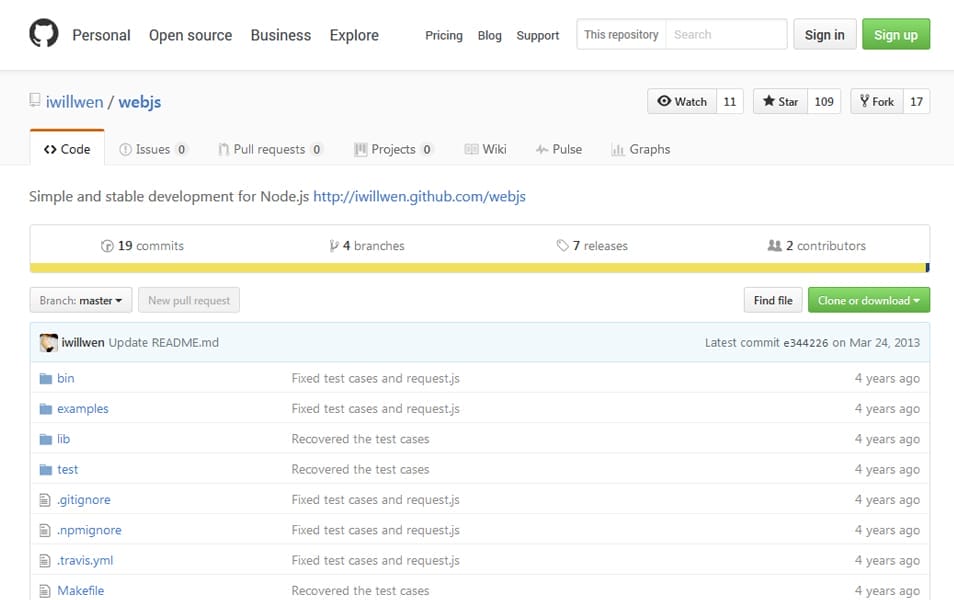
Task: Open the This repository search scope selector
Action: 620,33
